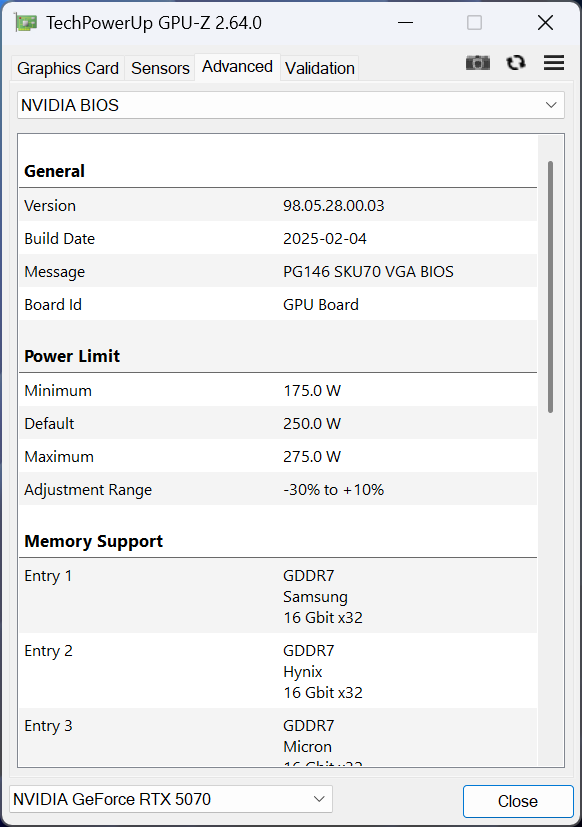Select the Default power limit value
The width and height of the screenshot is (582, 827).
pos(312,423)
